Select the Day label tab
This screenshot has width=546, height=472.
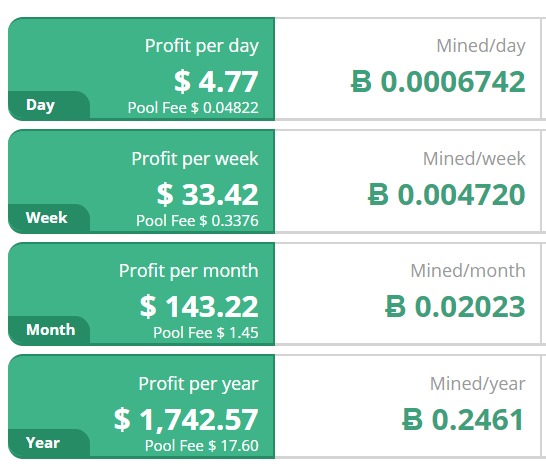click(x=49, y=105)
